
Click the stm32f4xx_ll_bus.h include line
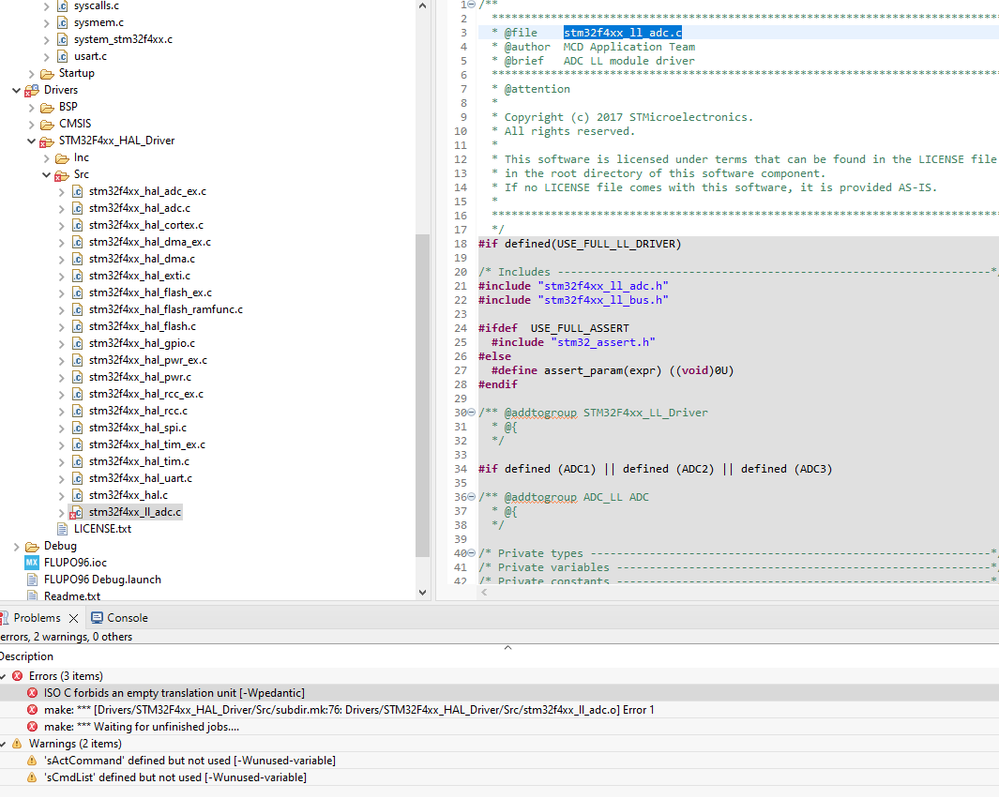click(573, 300)
